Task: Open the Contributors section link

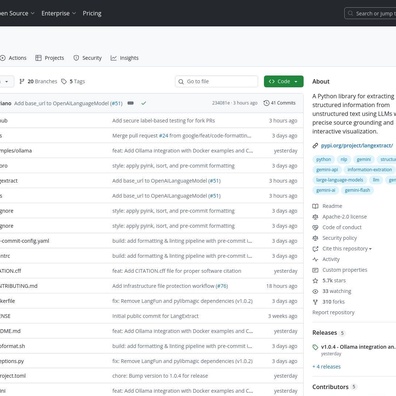Action: [330, 387]
